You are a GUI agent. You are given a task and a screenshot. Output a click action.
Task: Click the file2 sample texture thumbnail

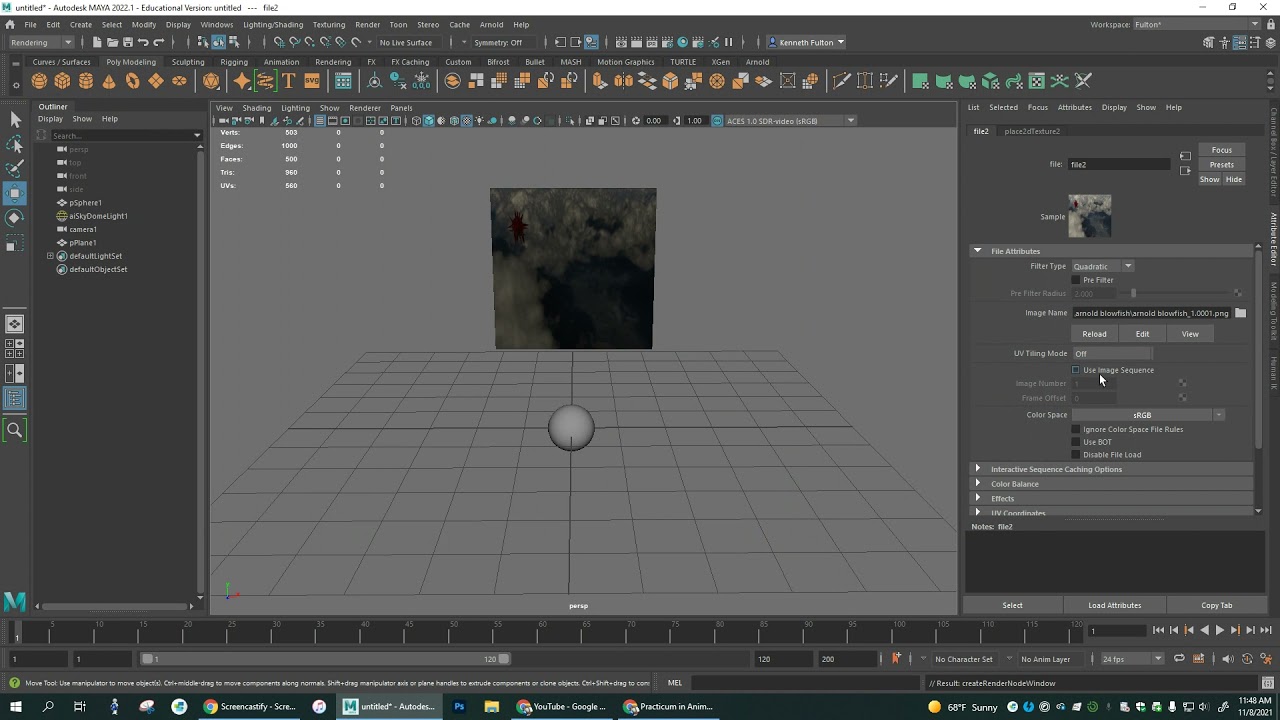point(1089,216)
